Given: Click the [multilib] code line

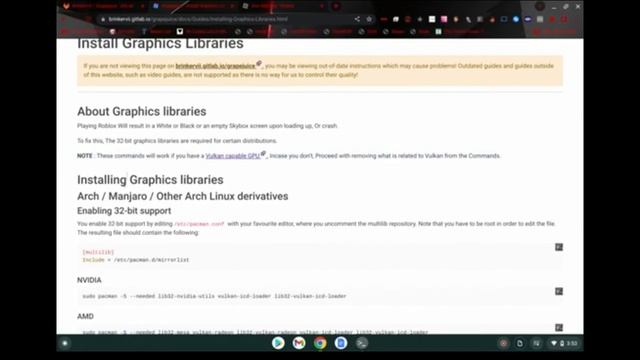Looking at the screenshot, I should pos(98,252).
